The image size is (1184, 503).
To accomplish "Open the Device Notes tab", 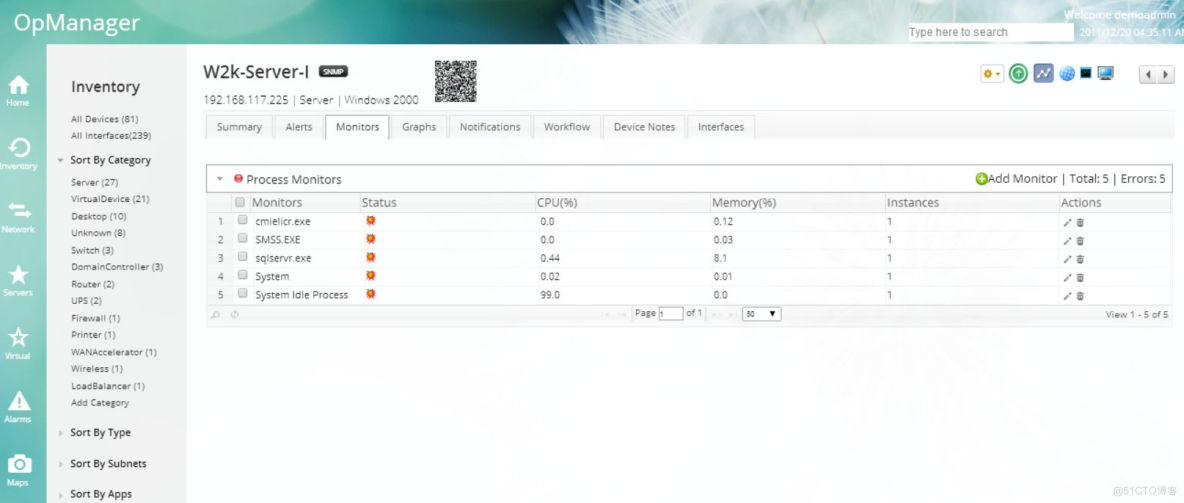I will pos(644,127).
